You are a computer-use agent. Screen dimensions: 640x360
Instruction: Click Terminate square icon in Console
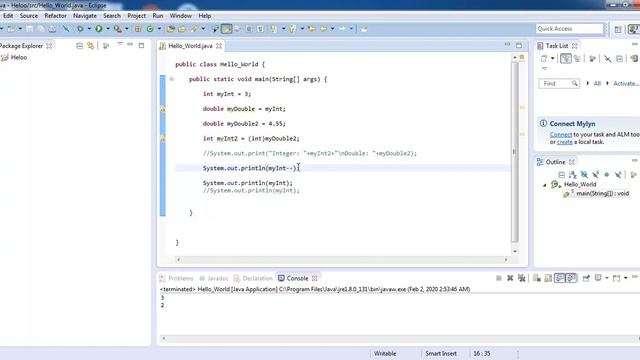coord(499,278)
